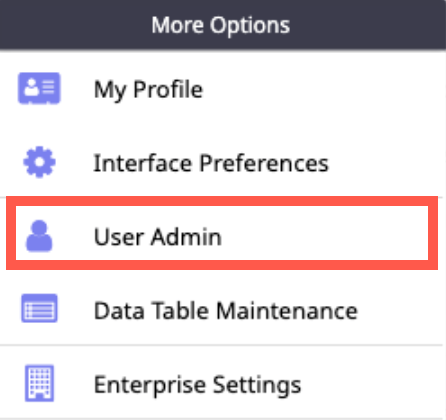Click the Data Table Maintenance table icon
Viewport: 446px width, 420px height.
click(x=39, y=308)
